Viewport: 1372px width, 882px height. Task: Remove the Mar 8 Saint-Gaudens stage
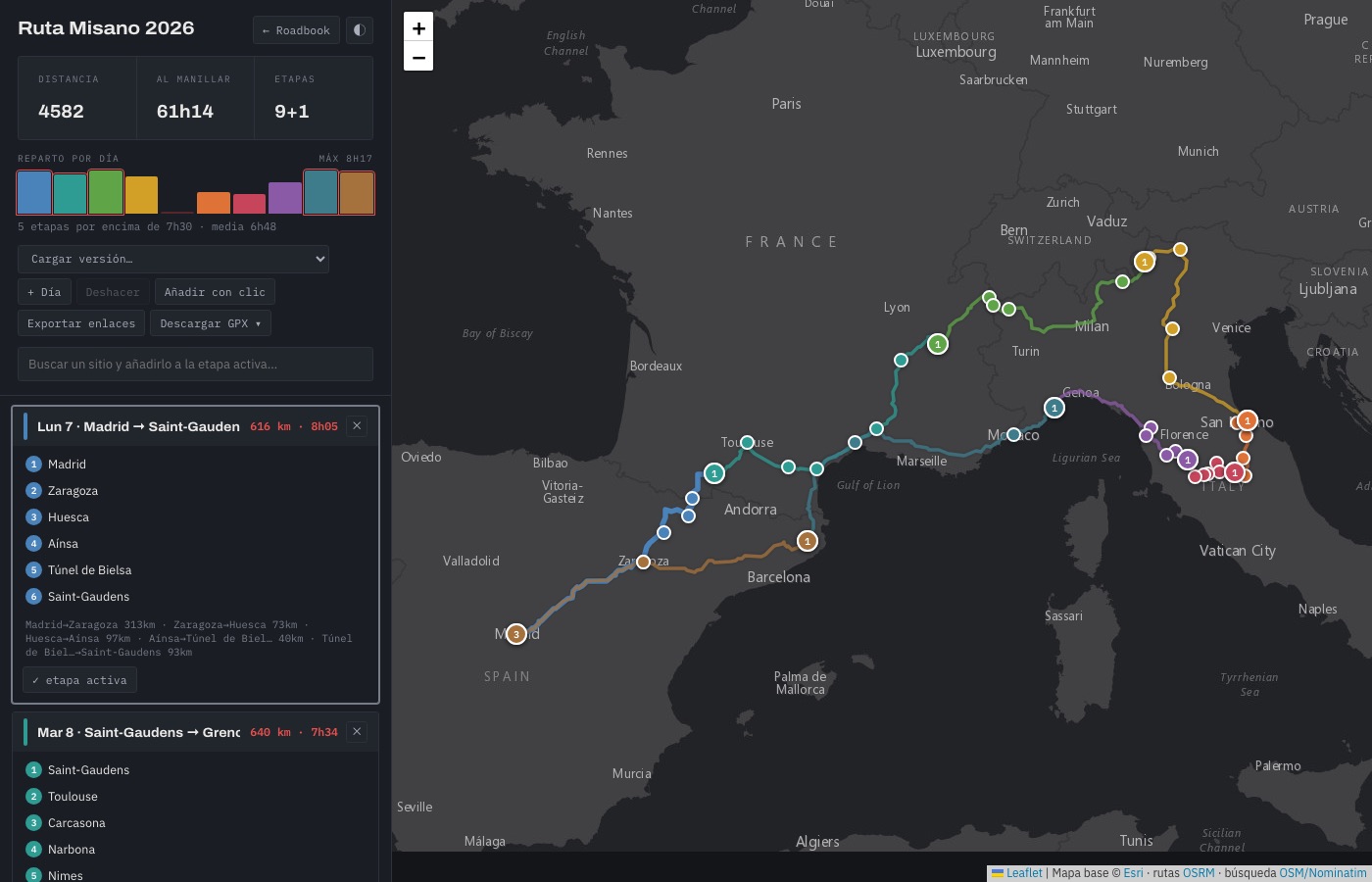pos(357,732)
